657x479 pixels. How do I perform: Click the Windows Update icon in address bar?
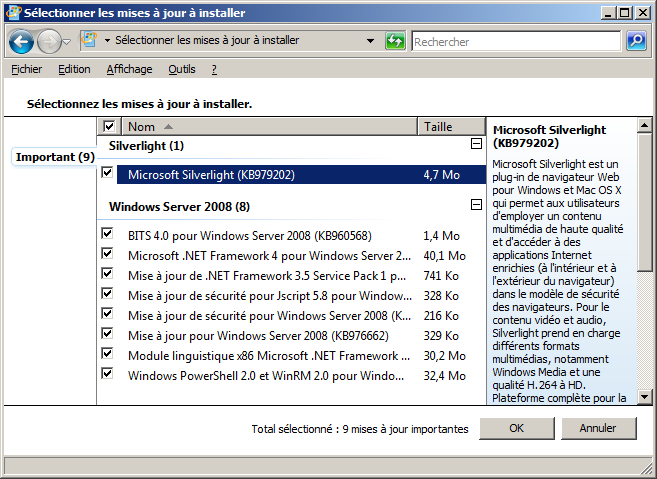point(89,42)
